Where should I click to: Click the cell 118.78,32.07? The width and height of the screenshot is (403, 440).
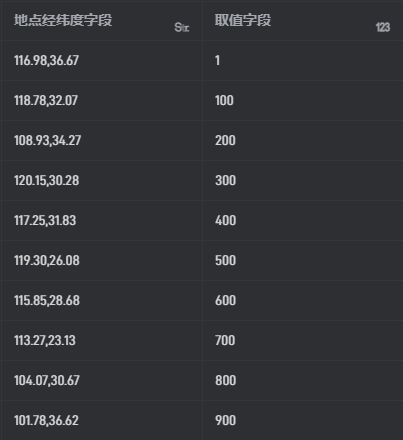pos(102,100)
